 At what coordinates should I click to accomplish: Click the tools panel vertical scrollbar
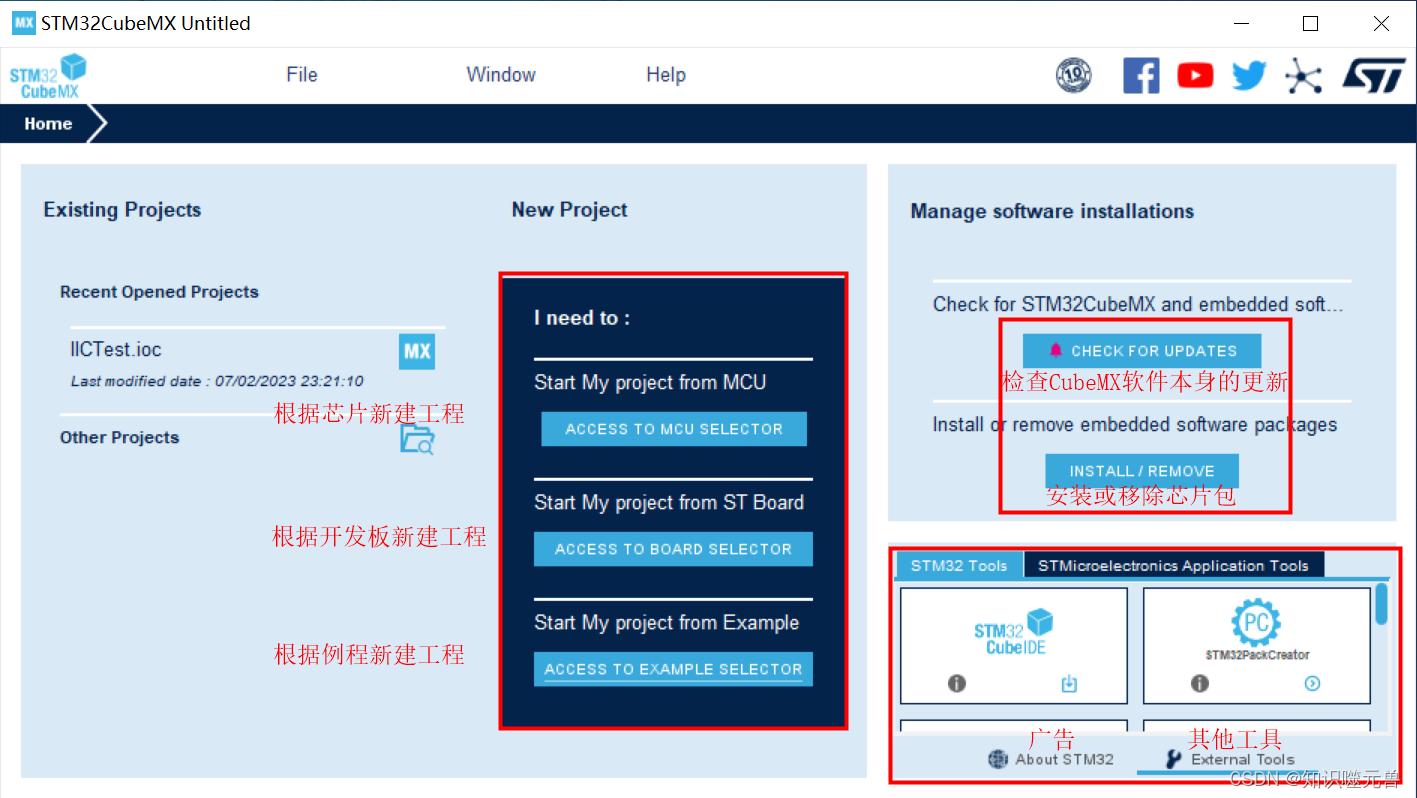1381,604
